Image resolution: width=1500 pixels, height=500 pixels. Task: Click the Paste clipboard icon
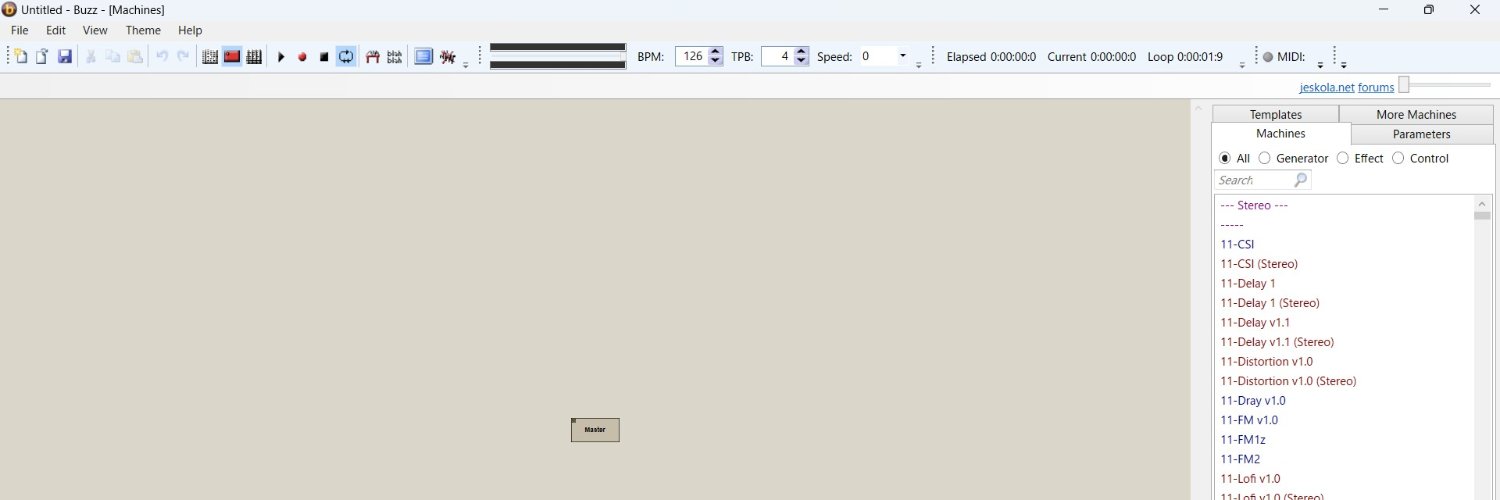(x=134, y=57)
